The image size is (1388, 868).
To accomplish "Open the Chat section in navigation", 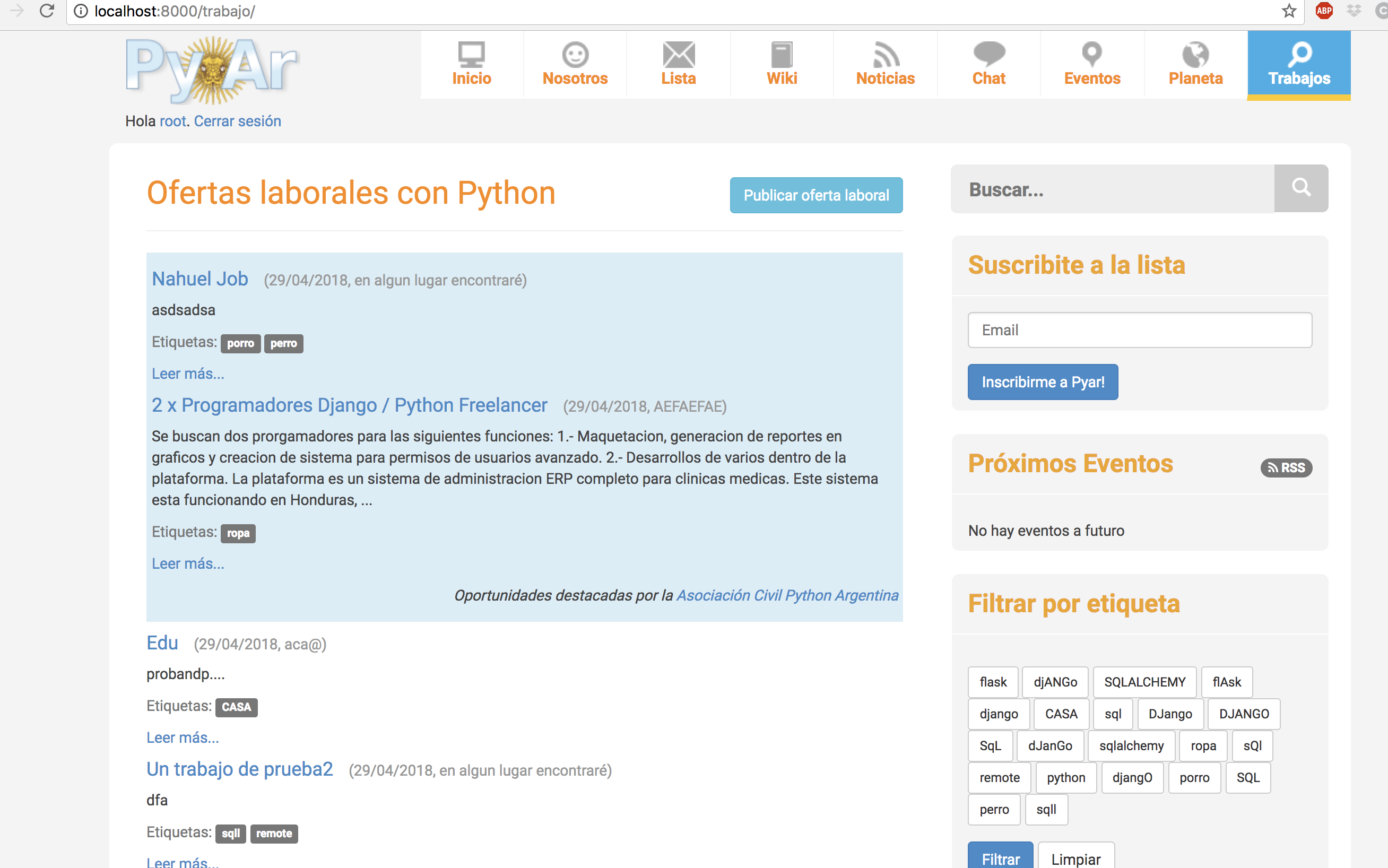I will click(988, 65).
